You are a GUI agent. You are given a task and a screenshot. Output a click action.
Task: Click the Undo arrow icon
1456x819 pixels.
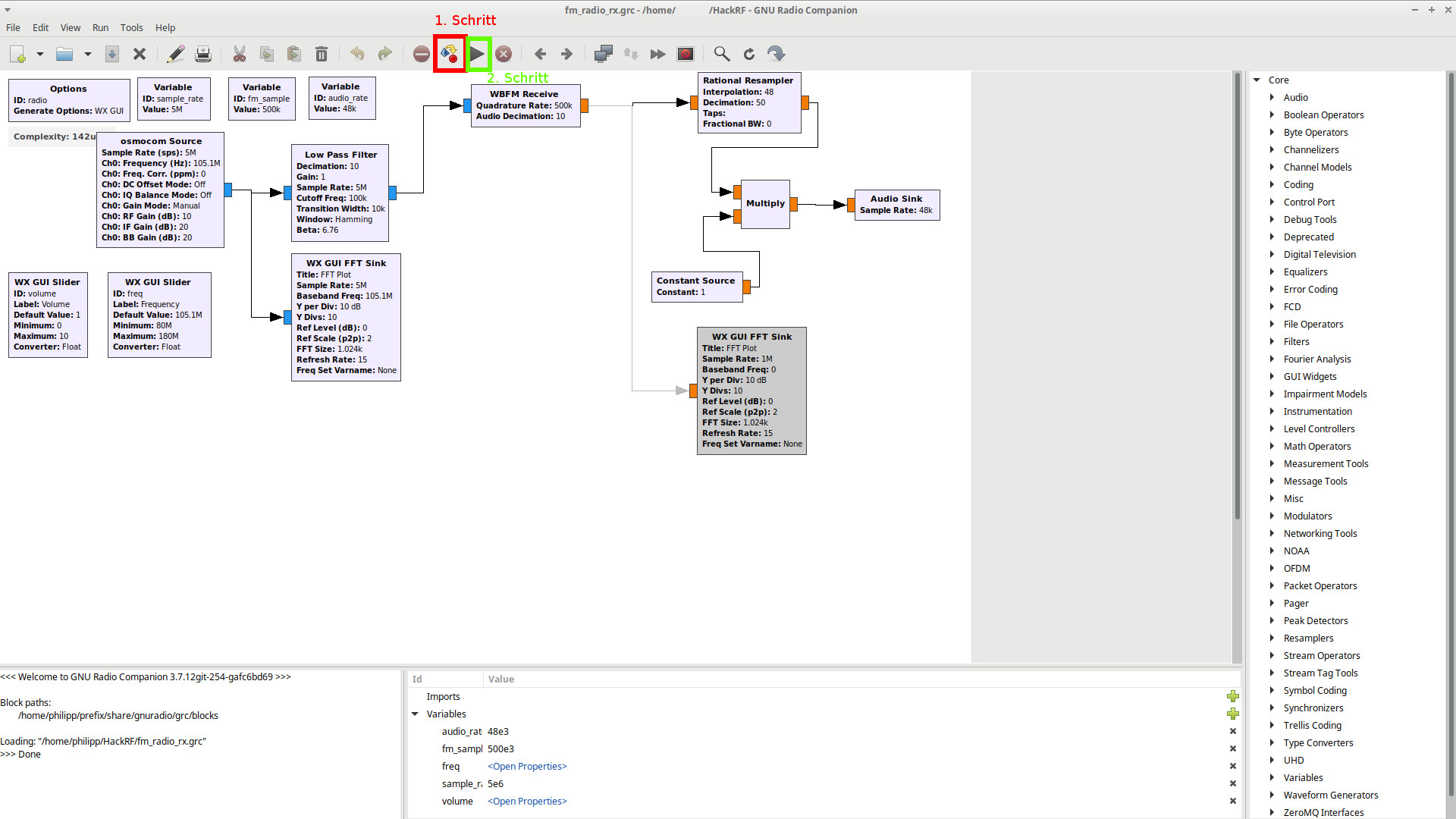pyautogui.click(x=357, y=54)
